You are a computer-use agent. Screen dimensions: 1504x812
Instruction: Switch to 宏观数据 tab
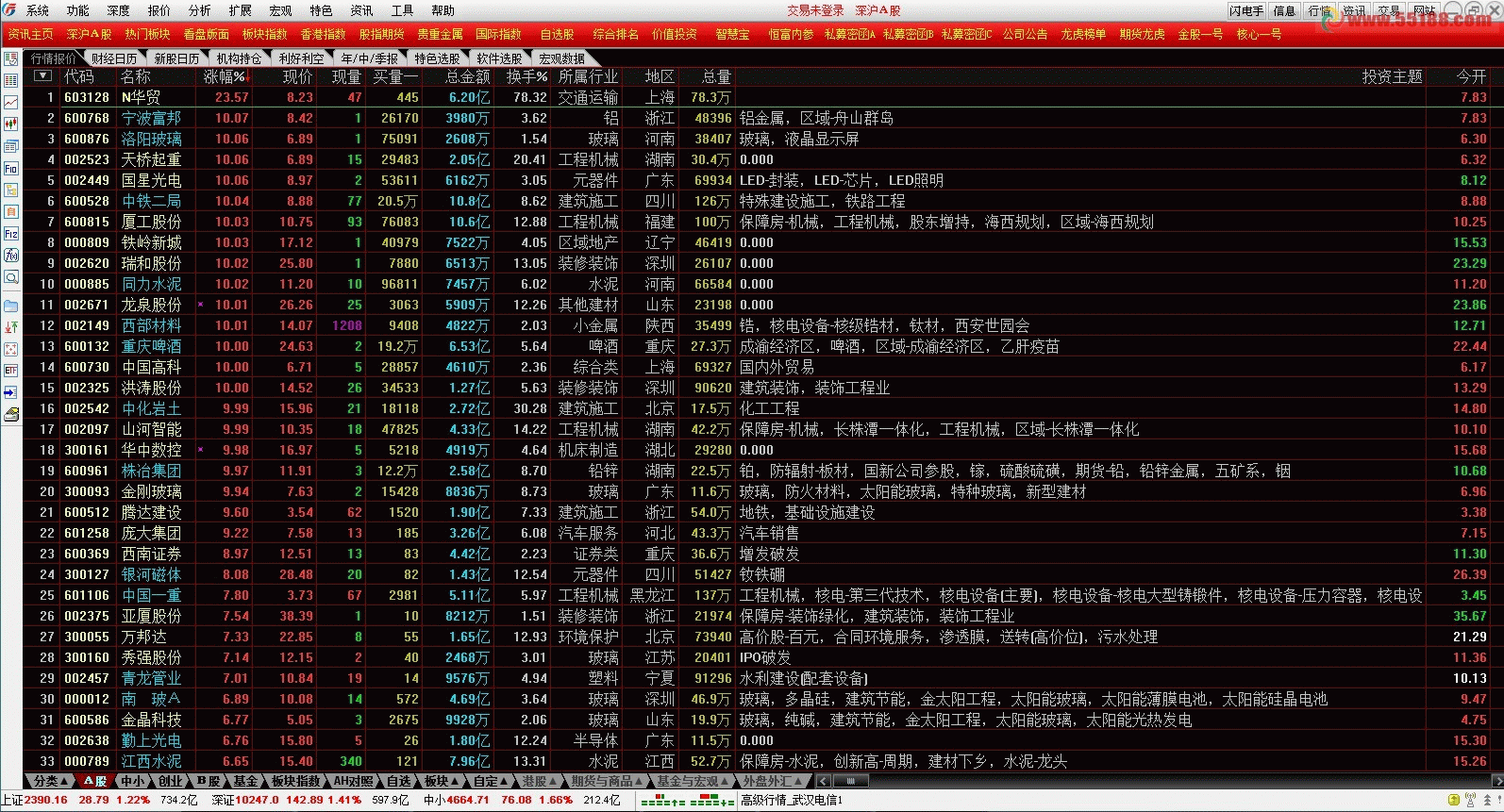(x=561, y=58)
